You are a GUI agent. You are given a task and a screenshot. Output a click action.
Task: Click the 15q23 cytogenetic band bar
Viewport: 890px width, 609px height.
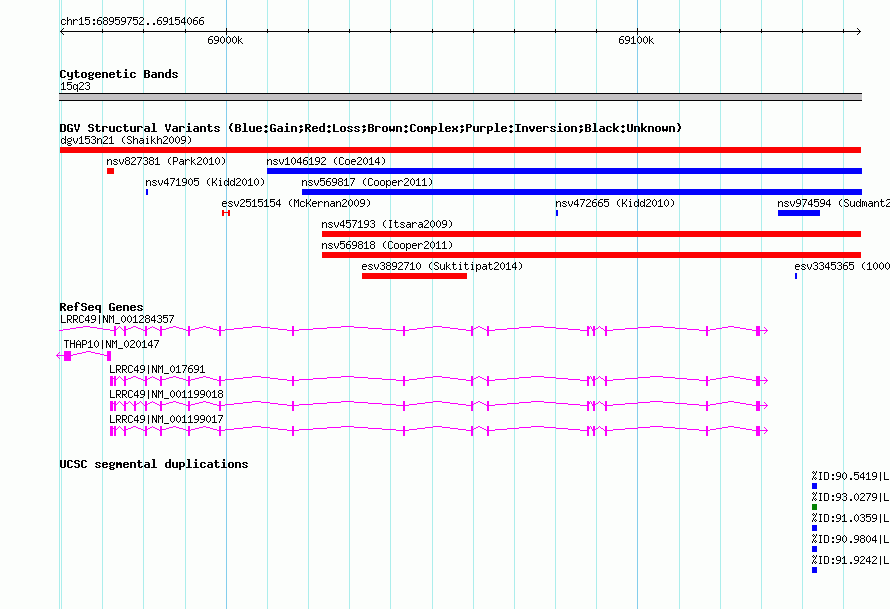point(460,97)
